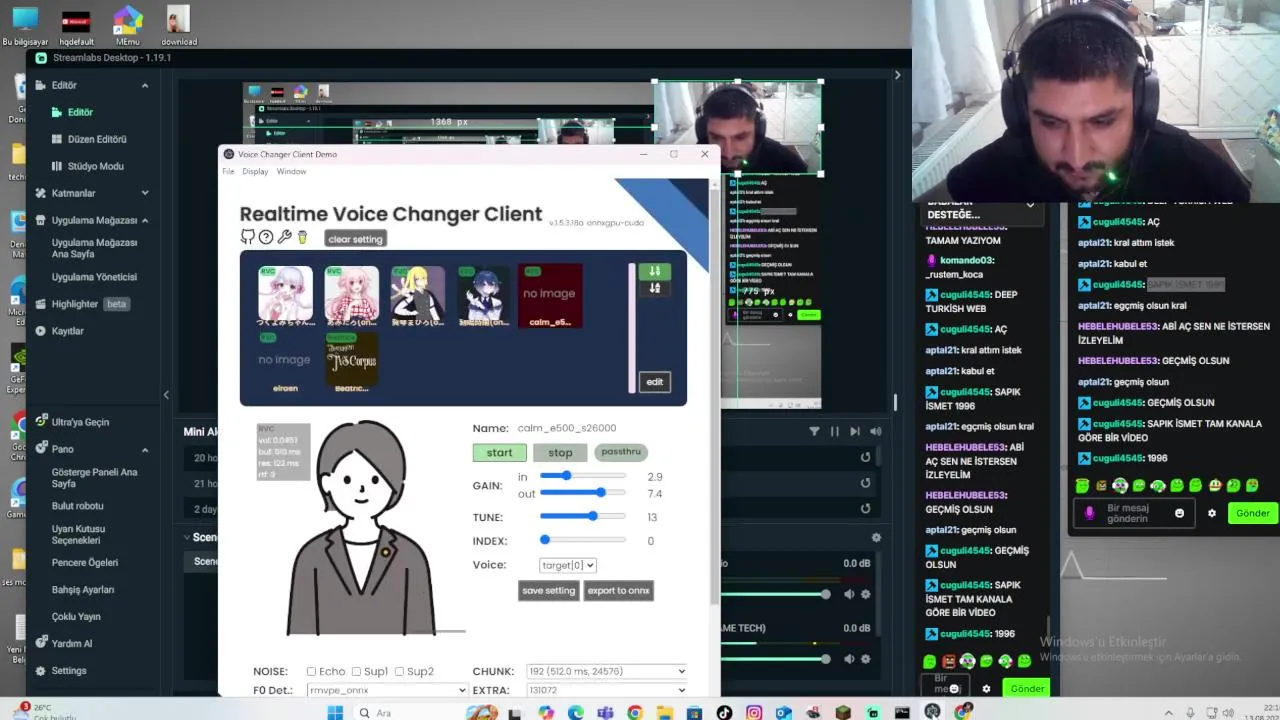Mute event alerts with speaker icon
This screenshot has width=1280, height=720.
coord(876,431)
